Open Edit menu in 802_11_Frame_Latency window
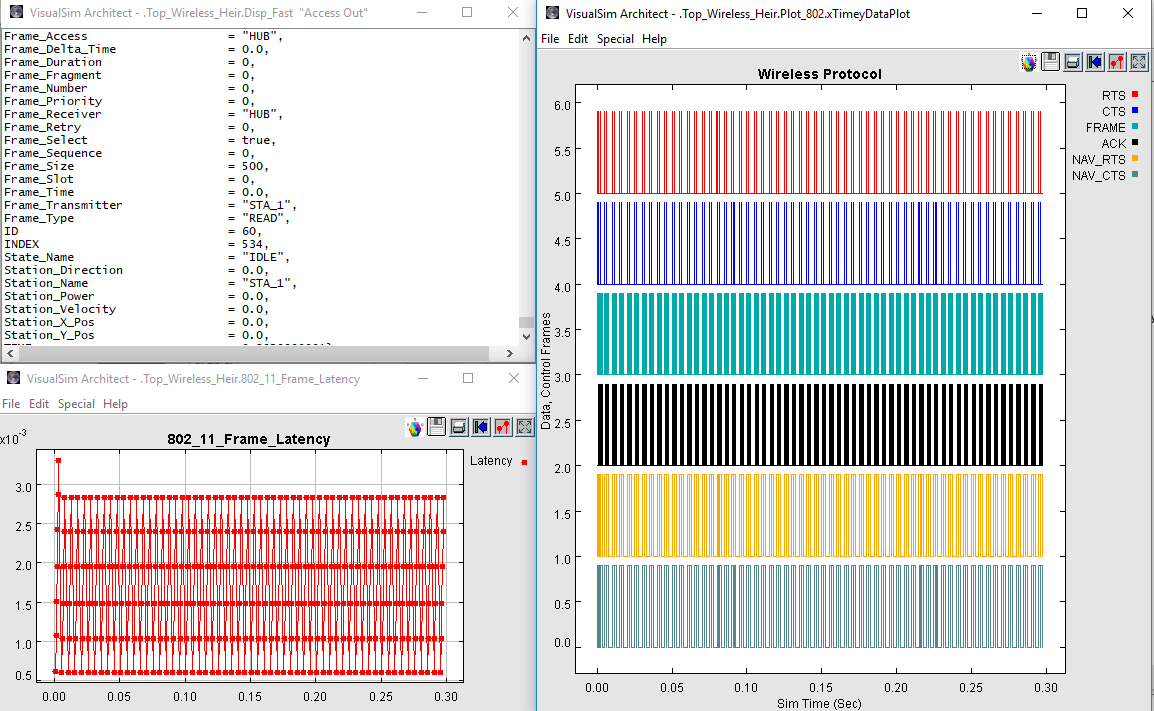Screen dimensions: 1154x711 coord(39,404)
